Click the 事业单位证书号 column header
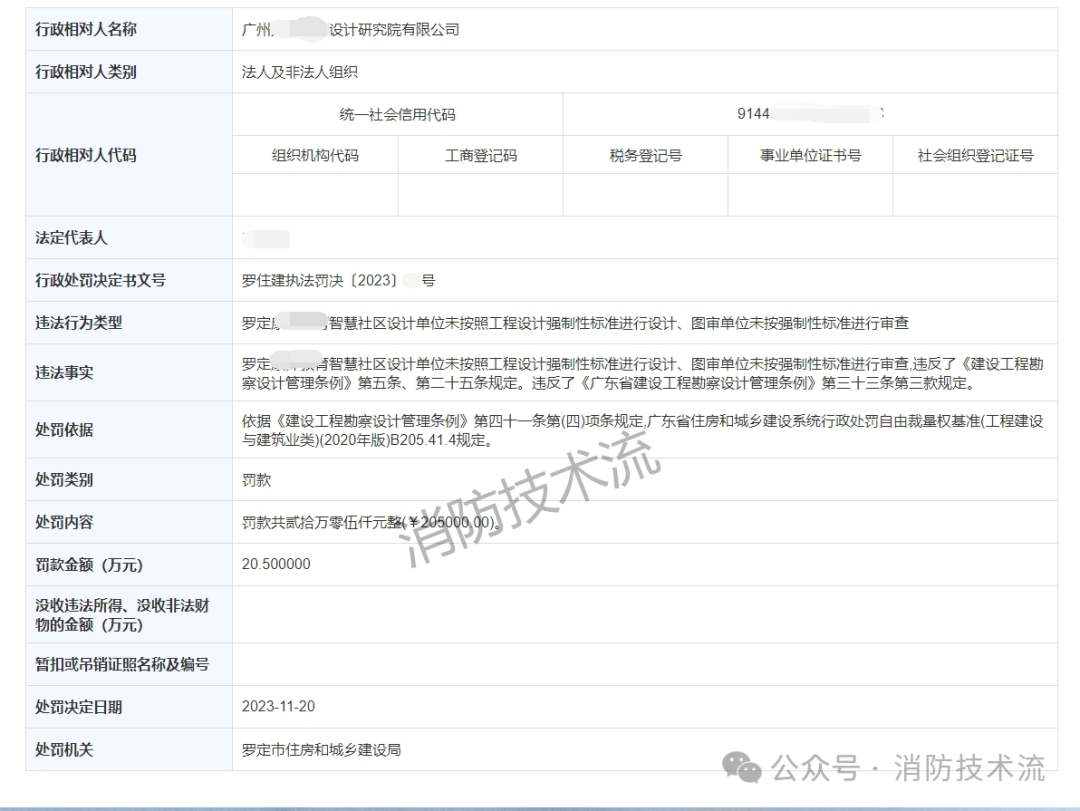Viewport: 1080px width, 811px height. [x=811, y=156]
